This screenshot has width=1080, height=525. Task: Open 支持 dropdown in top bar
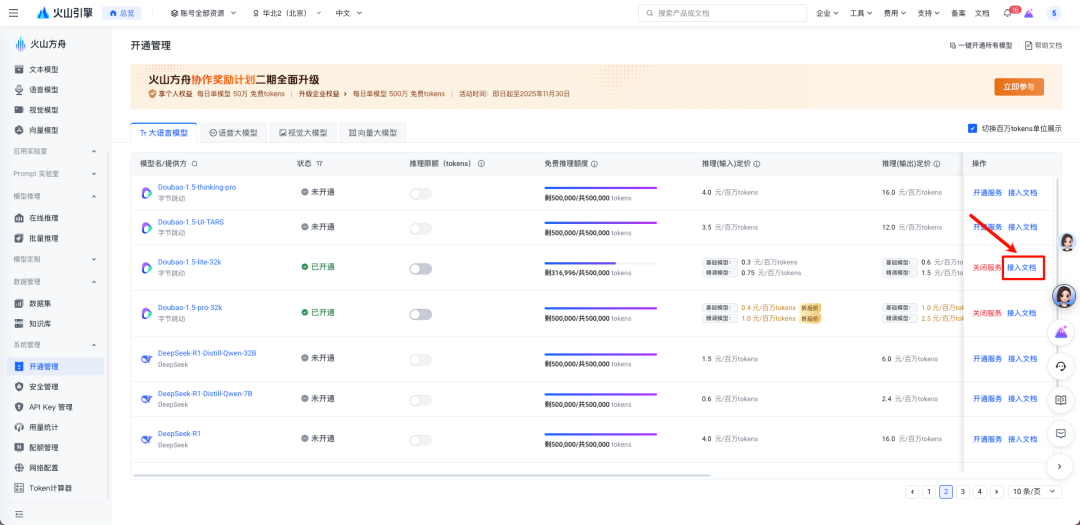point(928,13)
